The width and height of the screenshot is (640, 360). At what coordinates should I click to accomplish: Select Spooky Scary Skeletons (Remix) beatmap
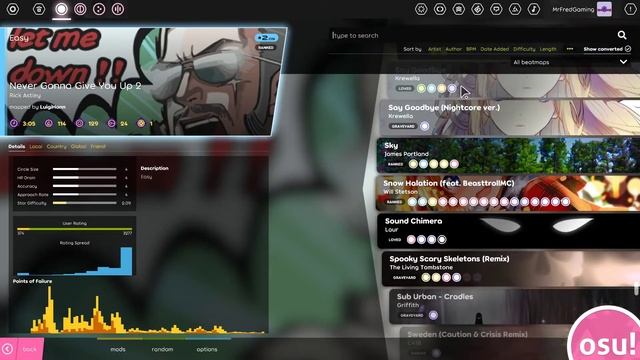[x=511, y=269]
